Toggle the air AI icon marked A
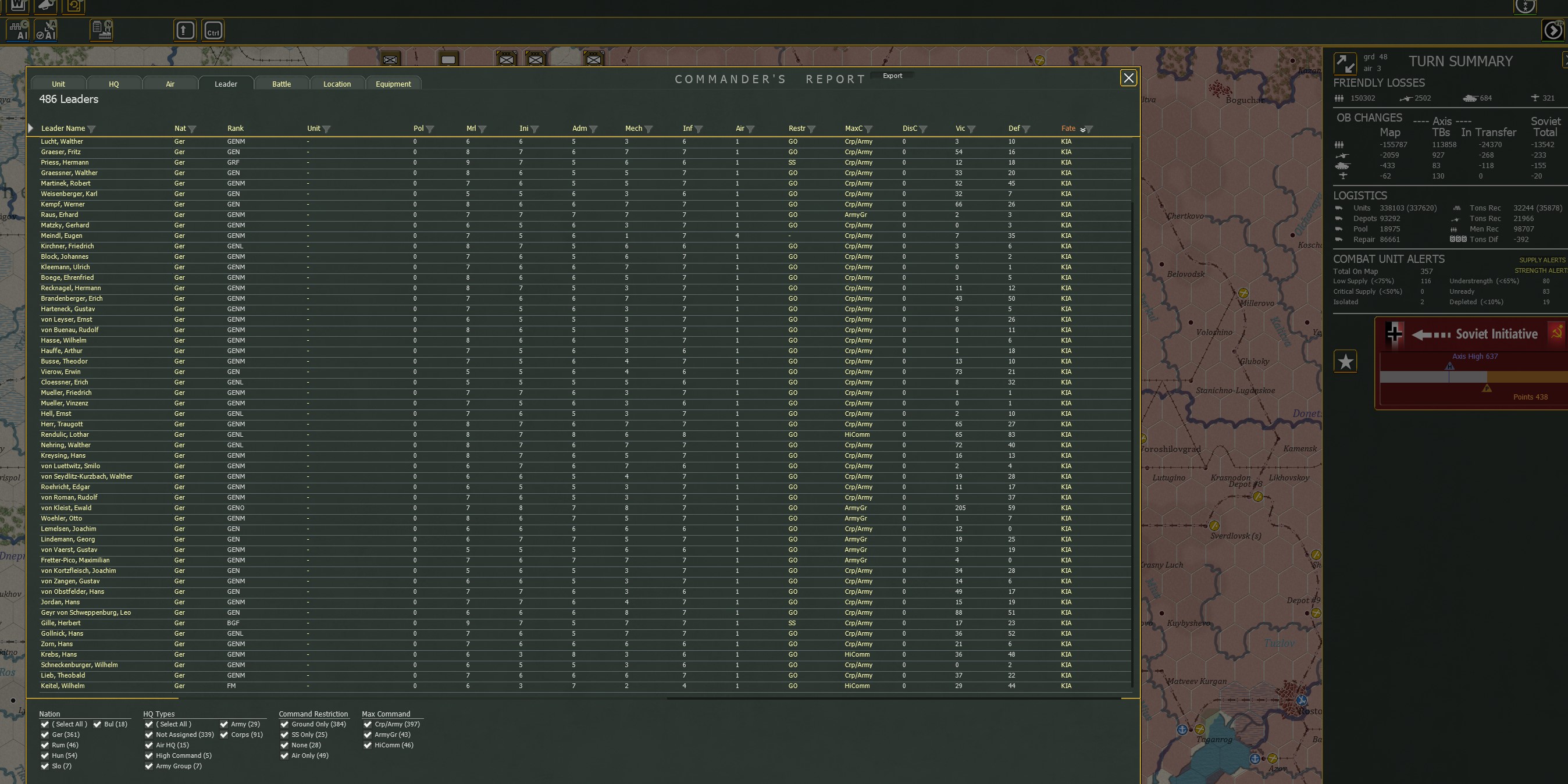Image resolution: width=1568 pixels, height=784 pixels. coord(47,30)
